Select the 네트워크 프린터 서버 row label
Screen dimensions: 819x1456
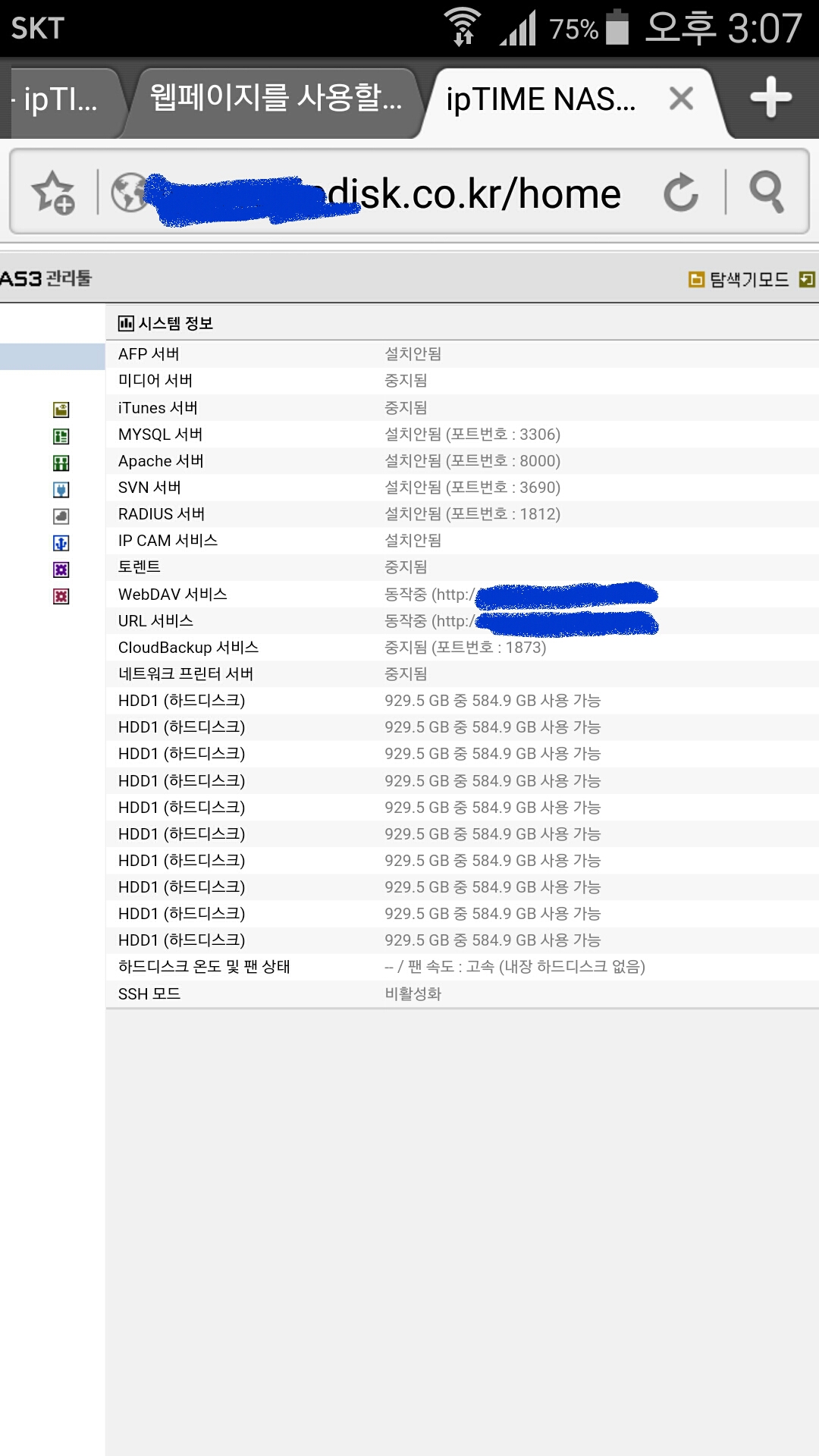[x=186, y=674]
